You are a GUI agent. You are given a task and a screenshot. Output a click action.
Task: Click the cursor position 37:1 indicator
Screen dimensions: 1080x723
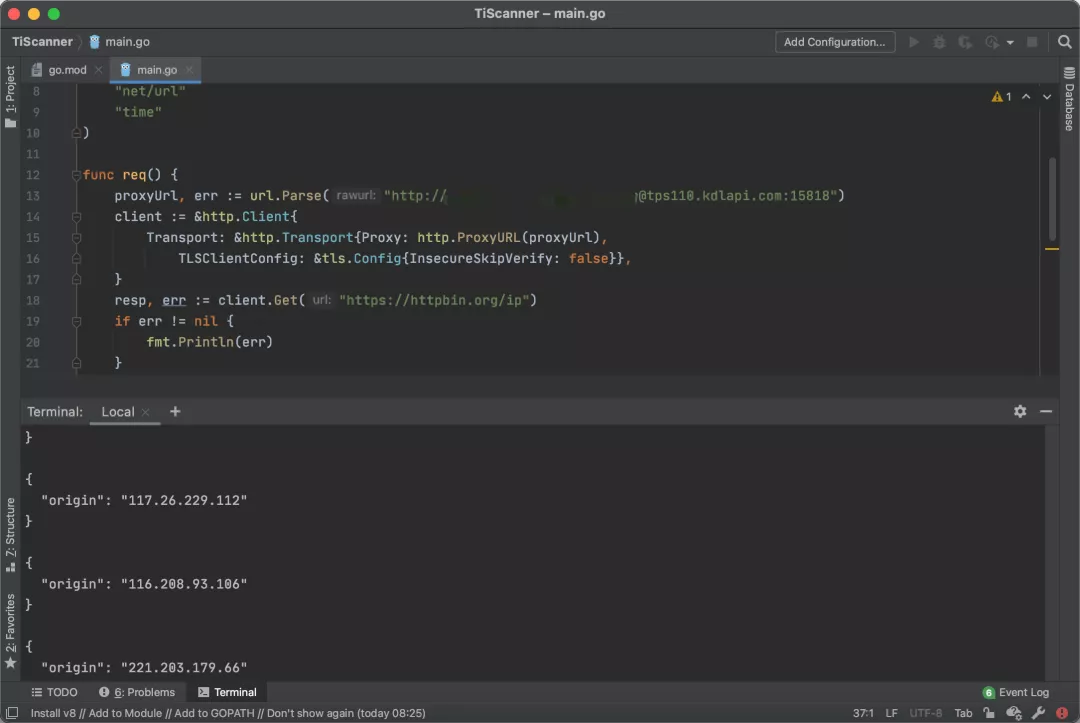[863, 713]
